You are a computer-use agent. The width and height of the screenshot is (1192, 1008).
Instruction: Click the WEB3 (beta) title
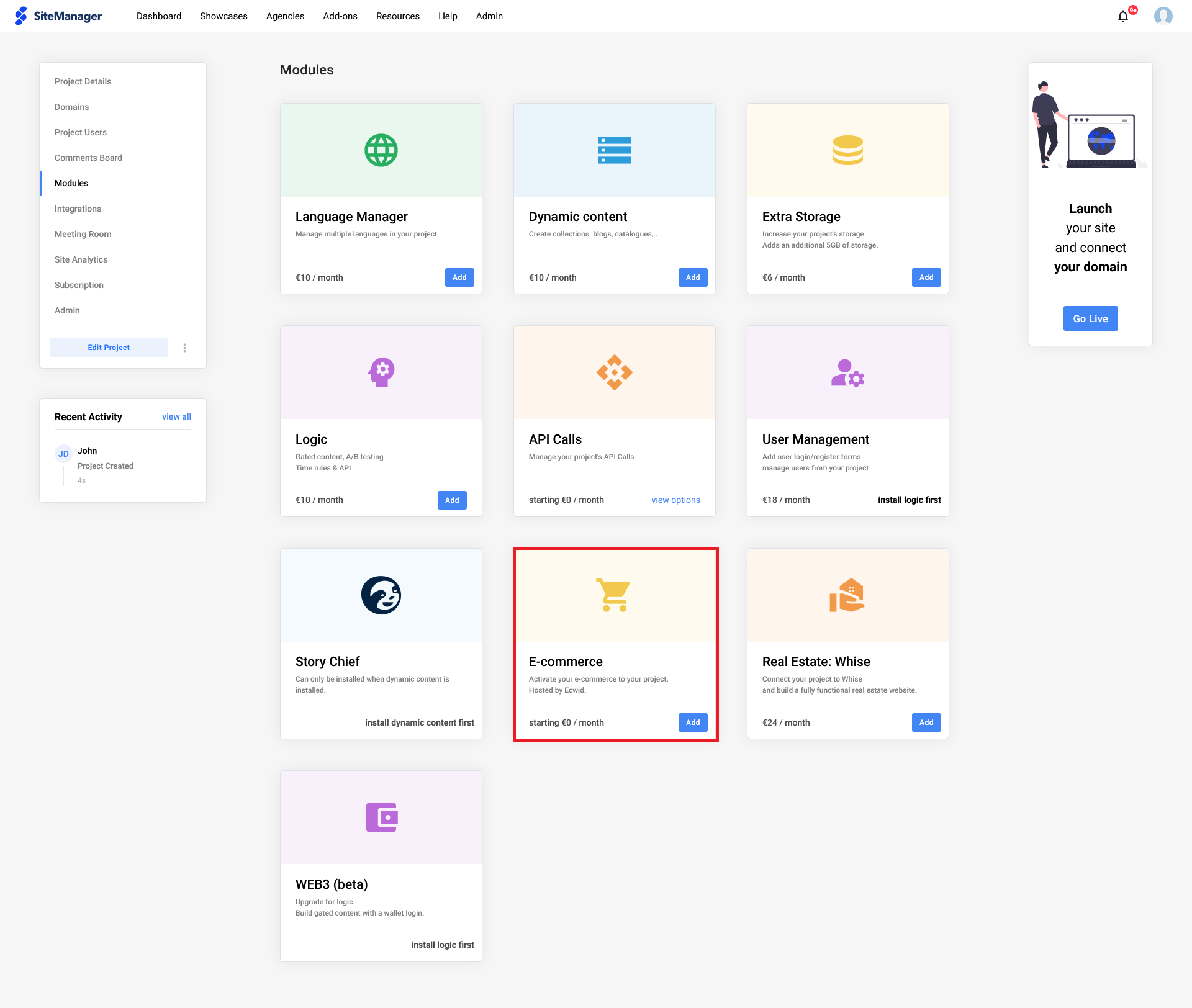pos(332,884)
